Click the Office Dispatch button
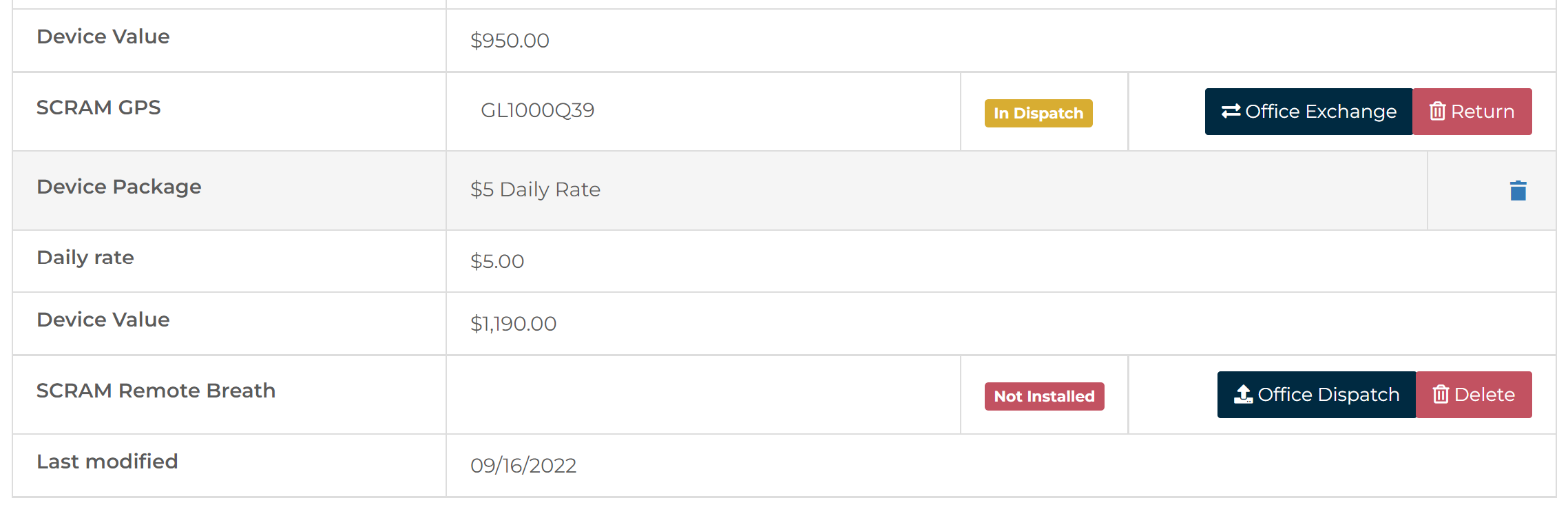 point(1317,395)
